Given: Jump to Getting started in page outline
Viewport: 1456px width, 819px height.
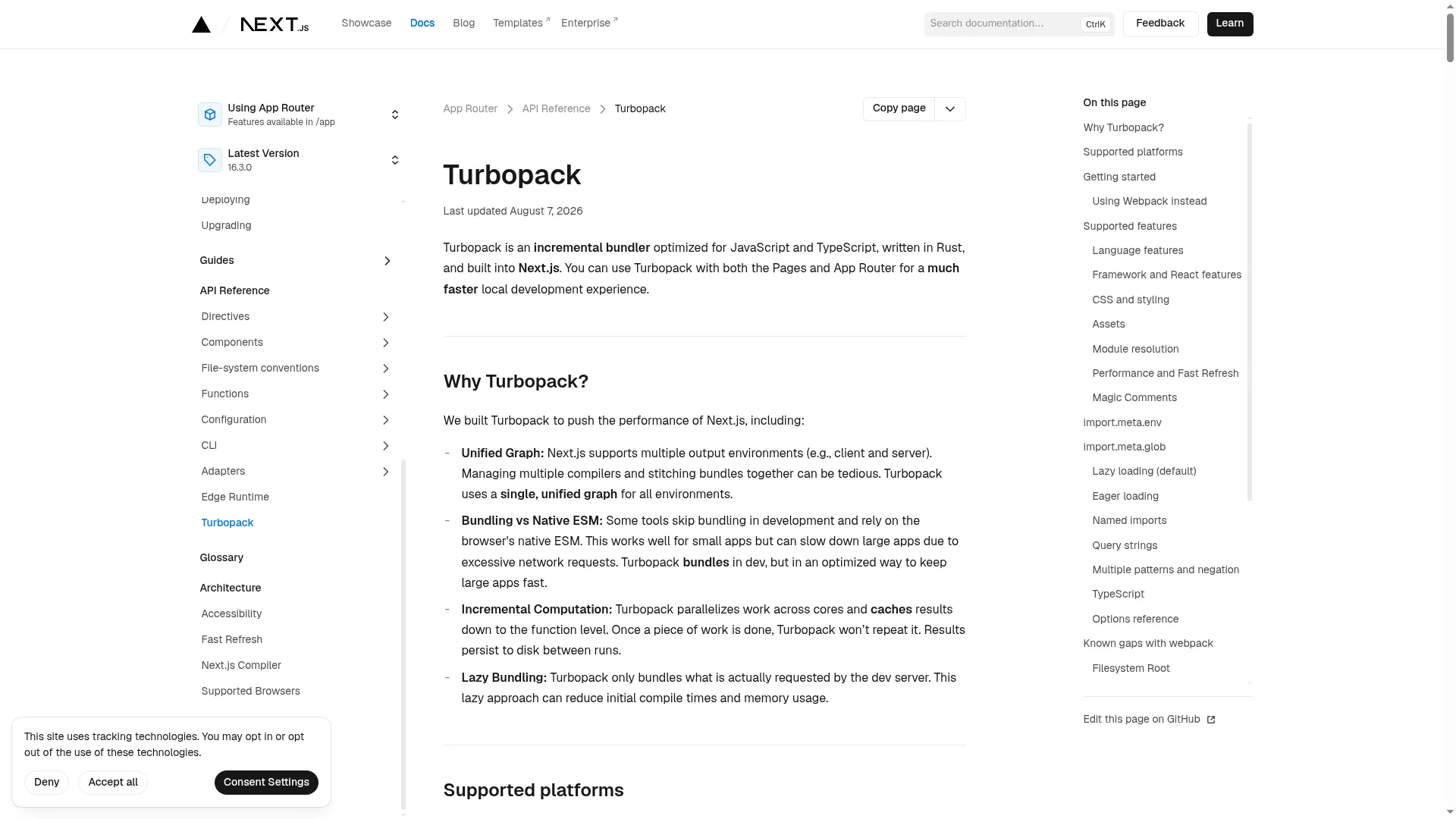Looking at the screenshot, I should point(1119,177).
